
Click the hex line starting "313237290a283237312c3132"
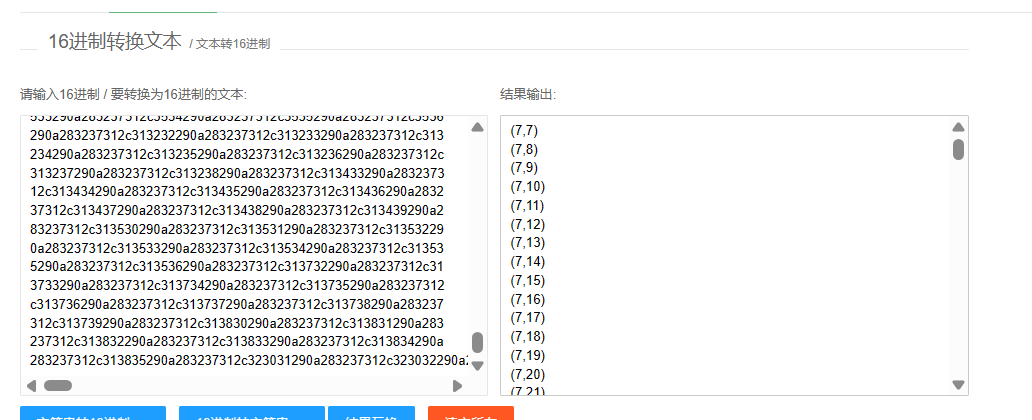[x=237, y=173]
